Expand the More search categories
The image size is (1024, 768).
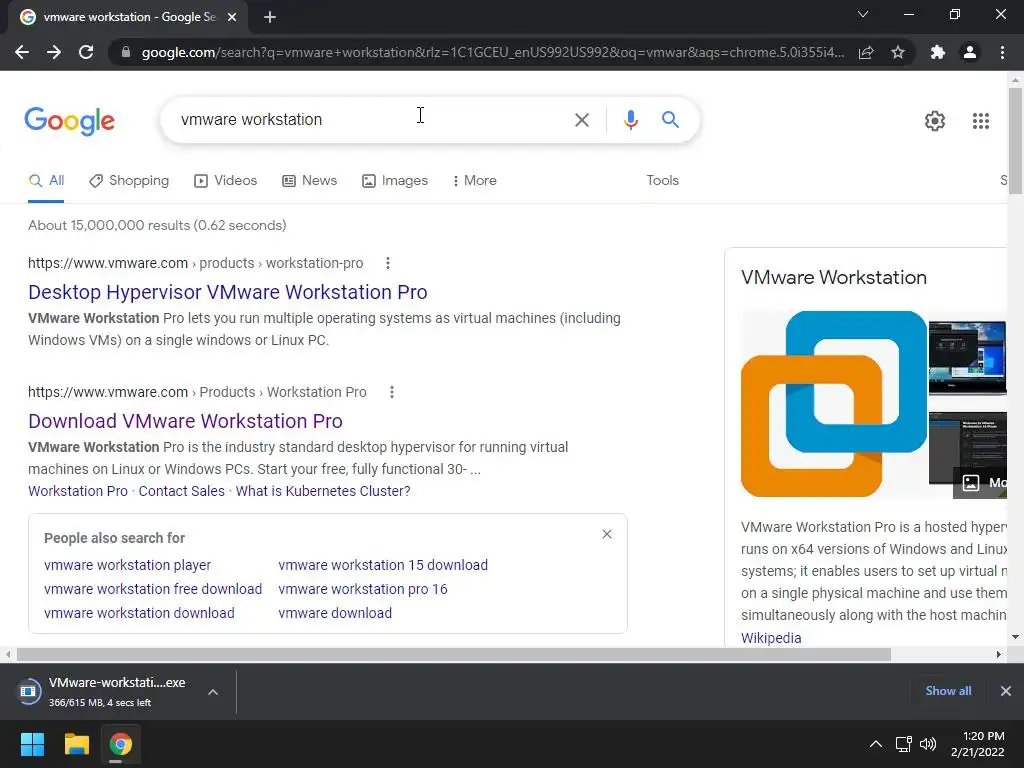tap(475, 181)
